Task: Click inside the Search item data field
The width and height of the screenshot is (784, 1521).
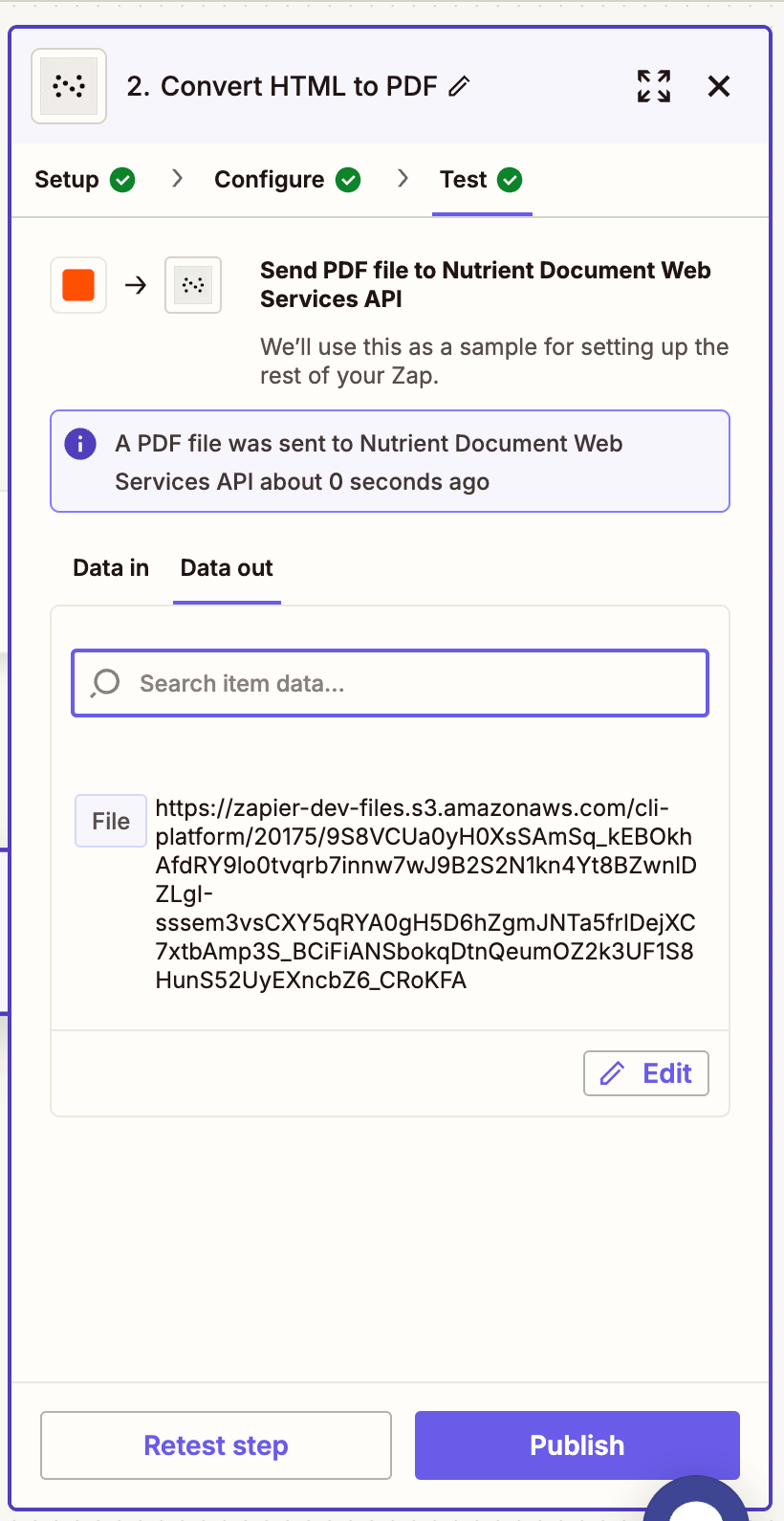Action: (389, 682)
